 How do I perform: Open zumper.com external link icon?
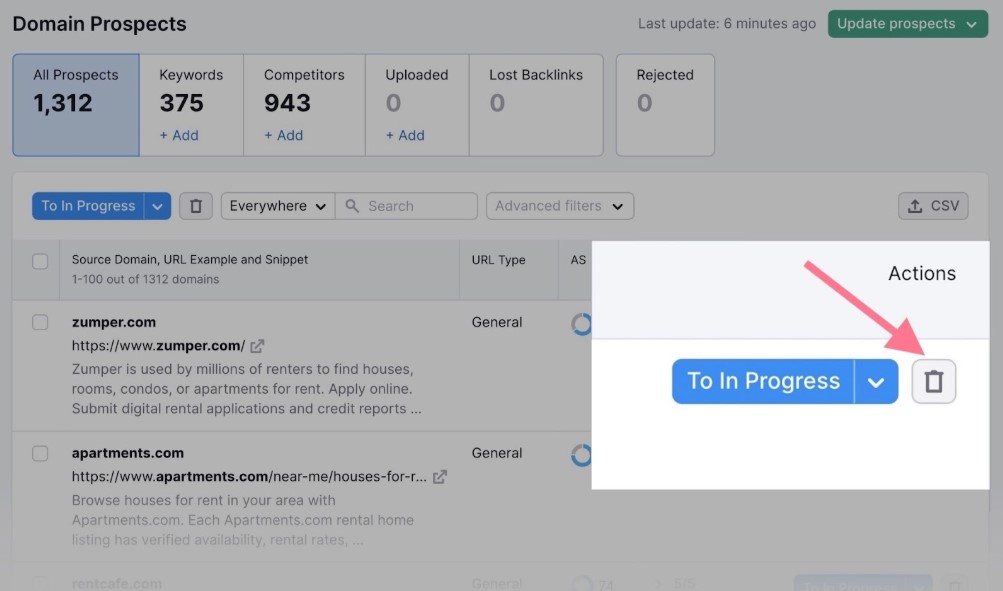(x=257, y=346)
